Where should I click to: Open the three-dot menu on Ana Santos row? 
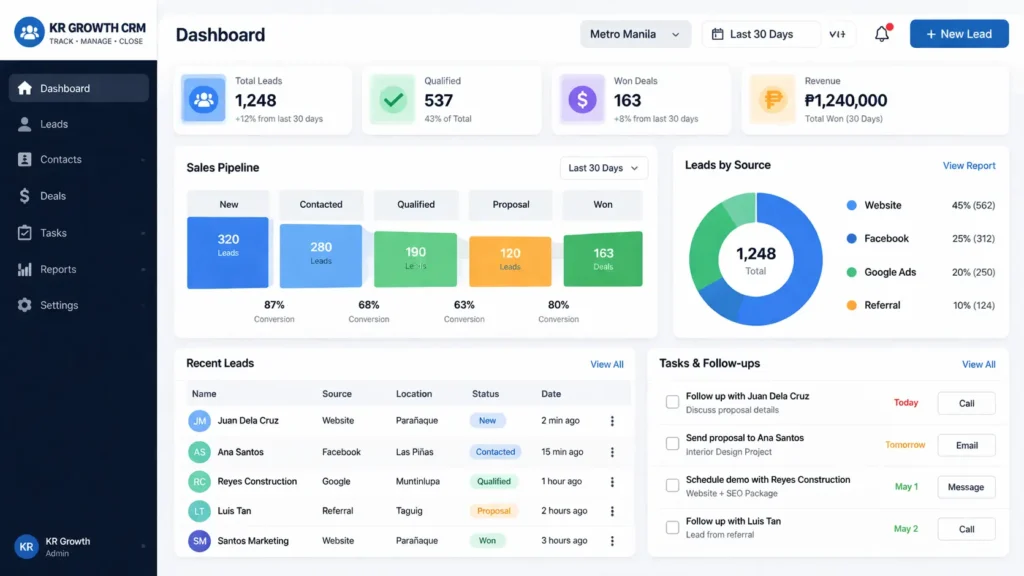click(x=611, y=451)
